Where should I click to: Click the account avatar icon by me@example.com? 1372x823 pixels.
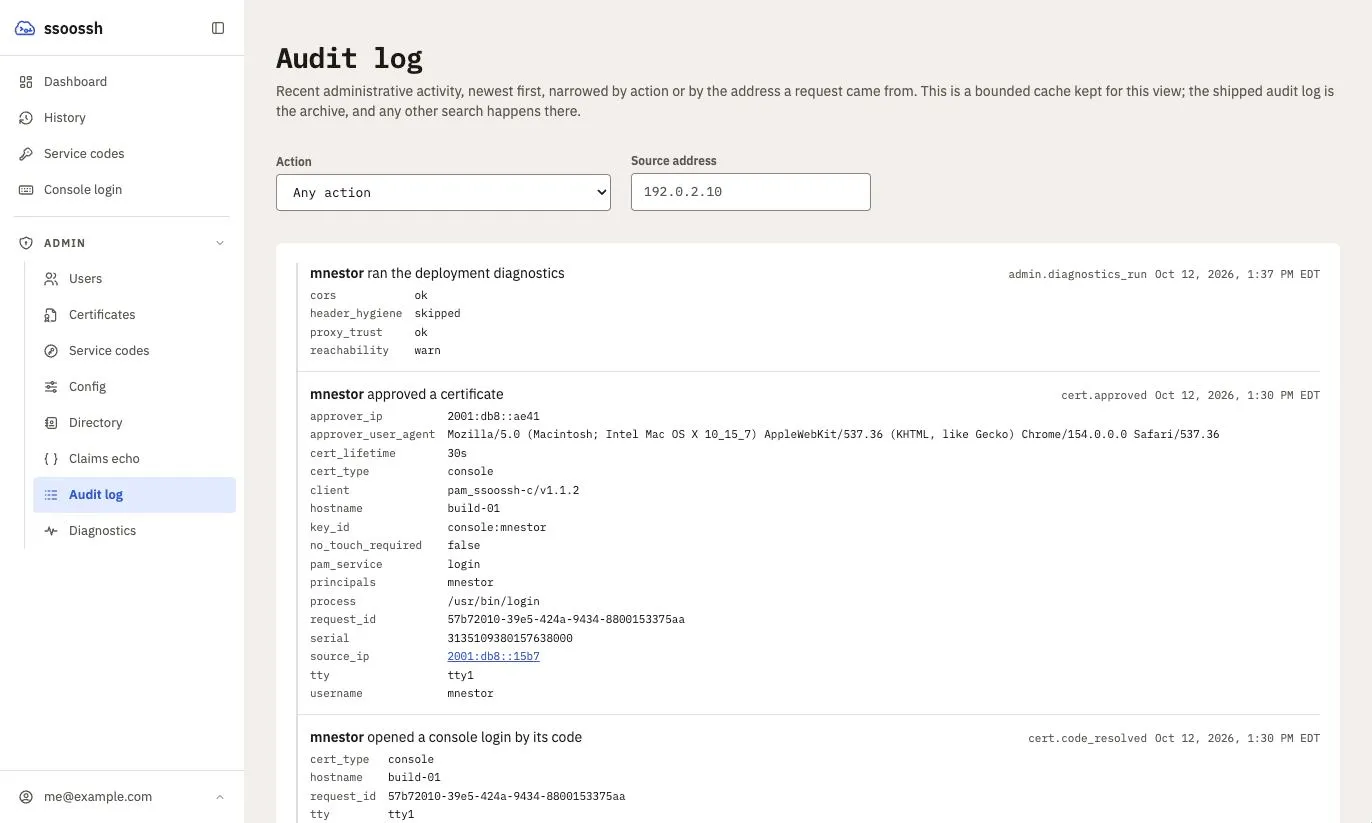(x=26, y=797)
